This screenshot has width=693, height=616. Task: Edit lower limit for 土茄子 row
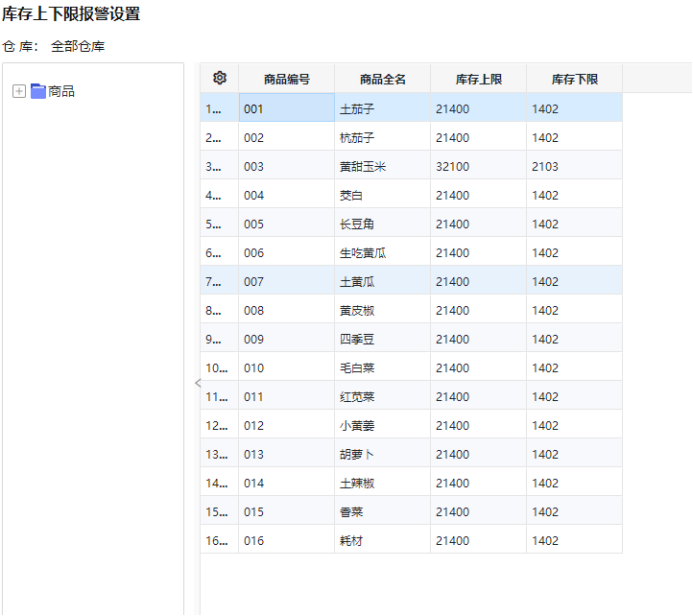[575, 108]
